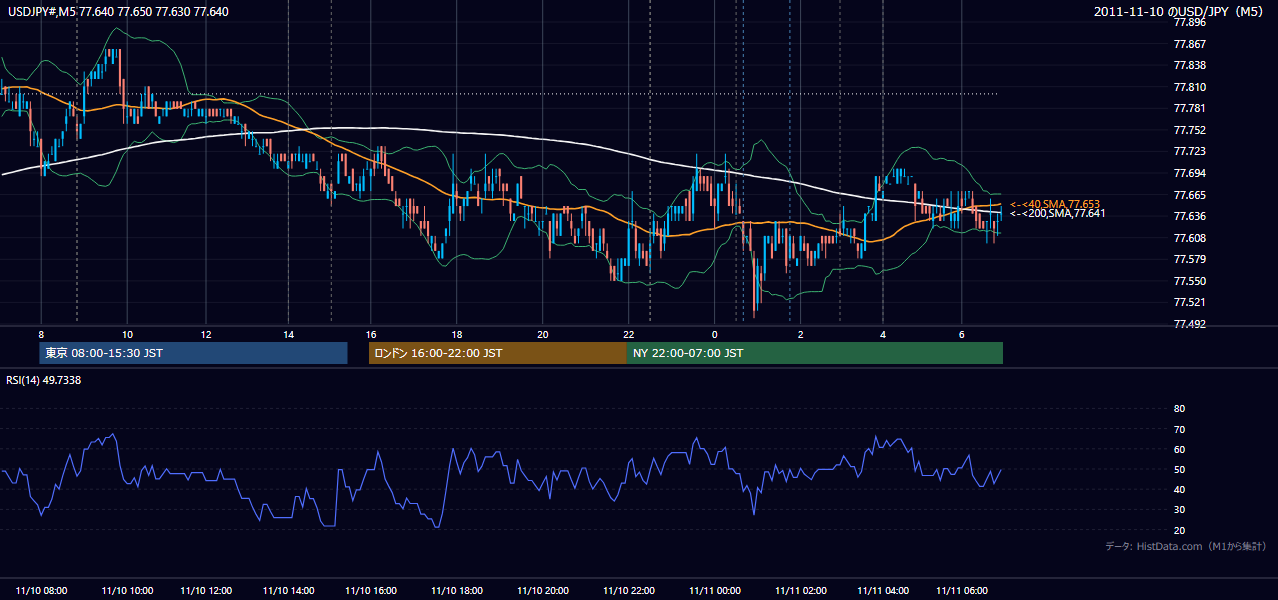Select the Tokyo 08:00-15:30 JST session bar
Screen dimensions: 1278x600
[x=193, y=353]
